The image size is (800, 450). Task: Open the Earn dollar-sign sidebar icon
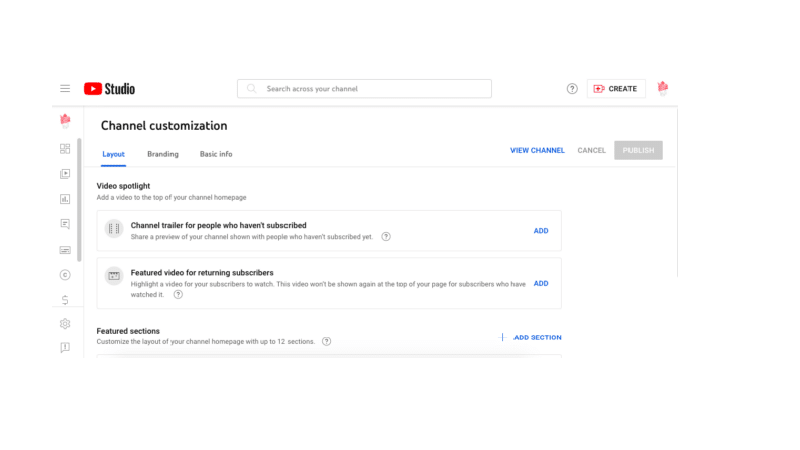(65, 300)
